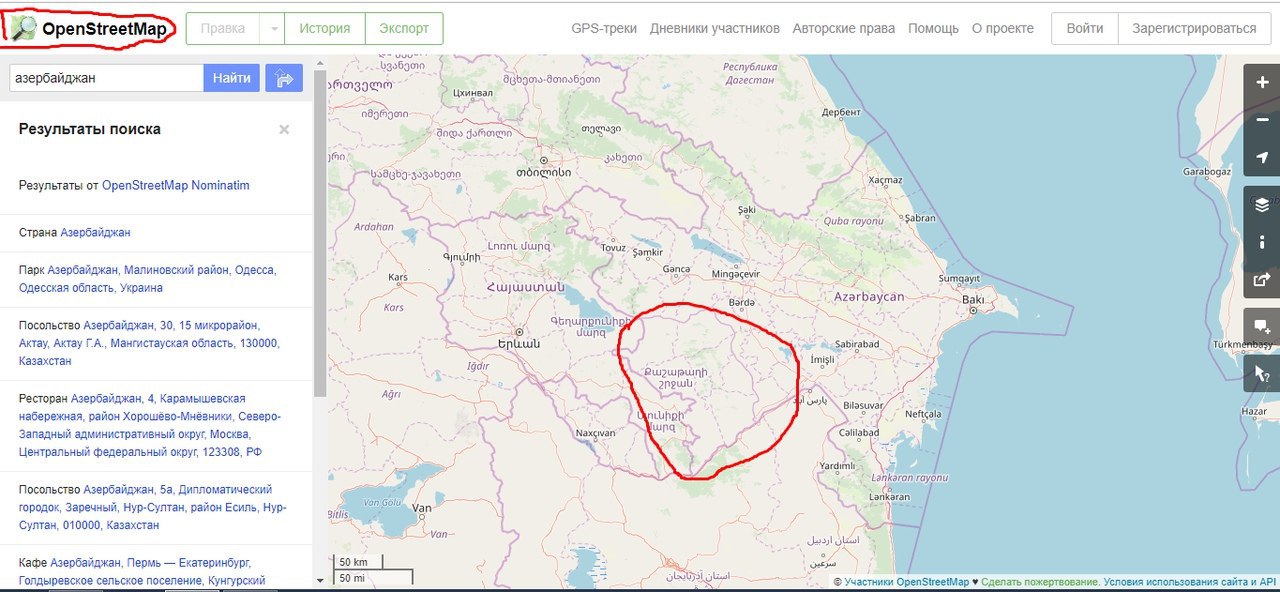Zoom out with the minus button

(1262, 120)
